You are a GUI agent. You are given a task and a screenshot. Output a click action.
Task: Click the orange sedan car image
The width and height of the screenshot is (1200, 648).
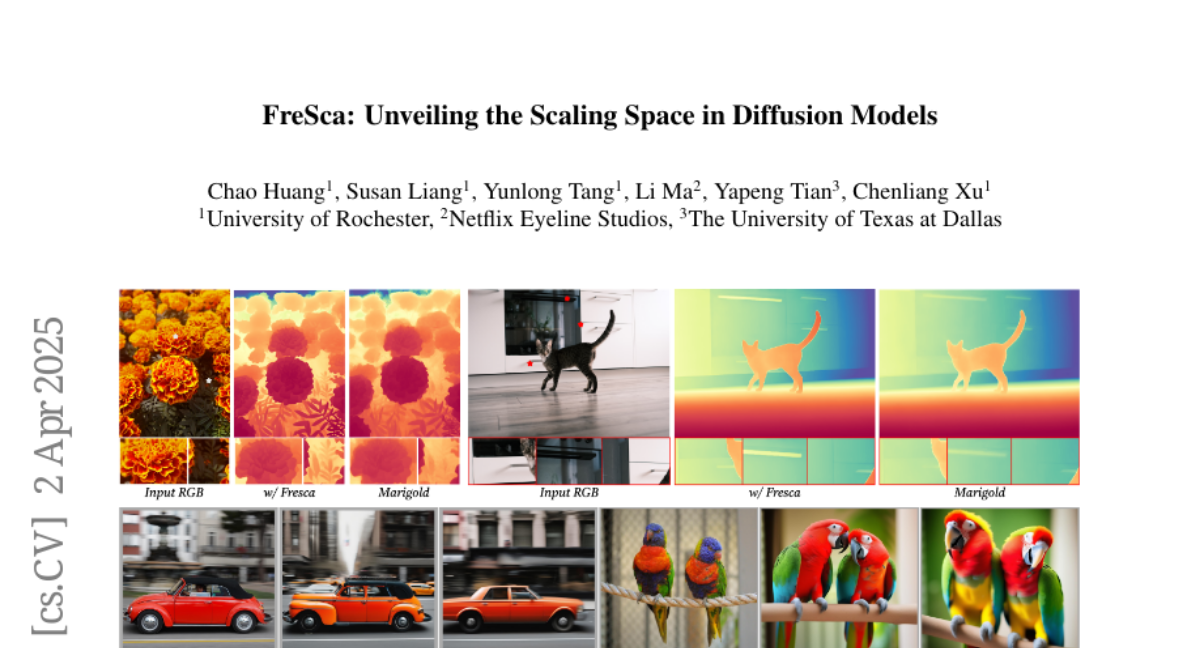click(x=517, y=577)
